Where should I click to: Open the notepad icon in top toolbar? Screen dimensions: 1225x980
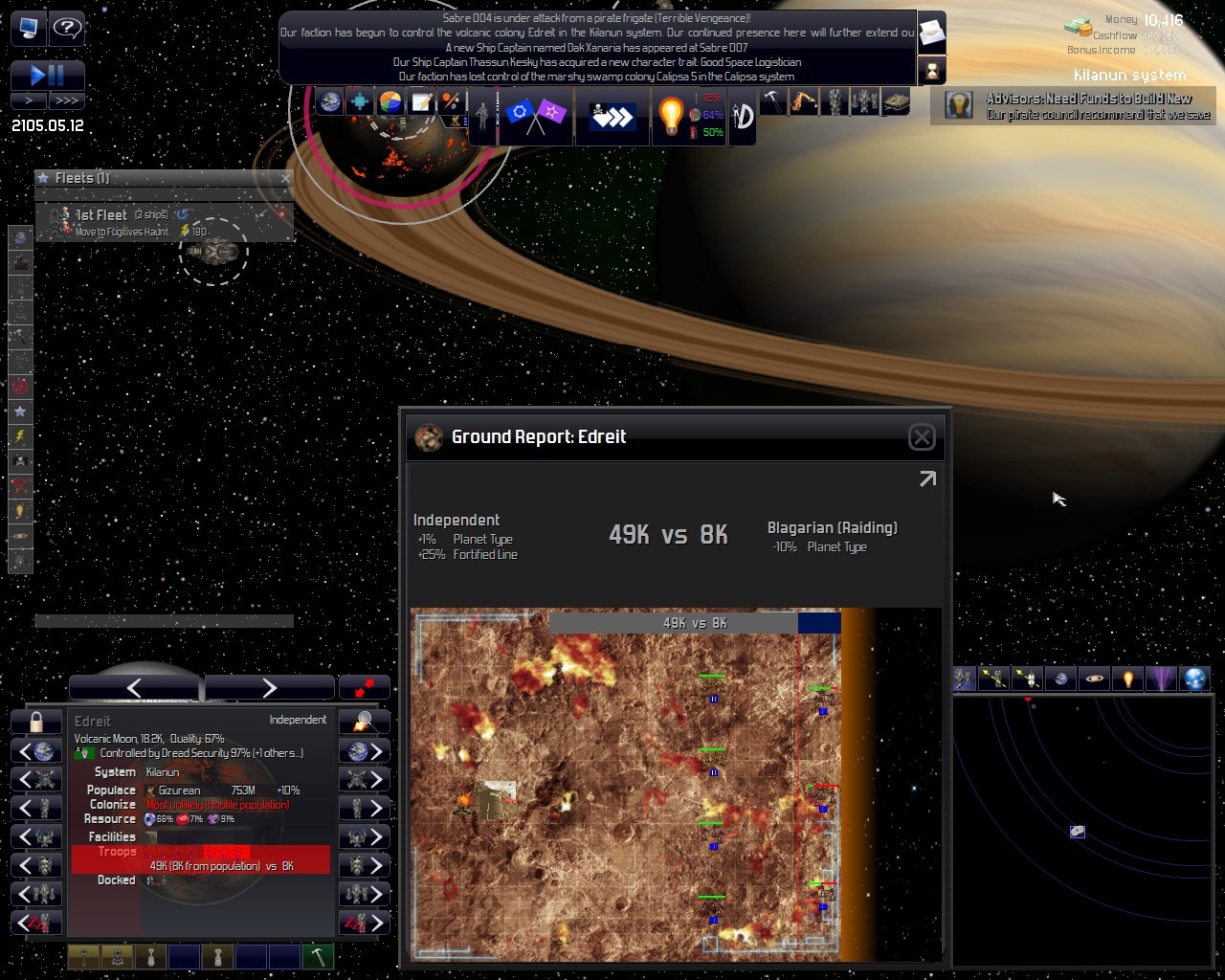421,102
